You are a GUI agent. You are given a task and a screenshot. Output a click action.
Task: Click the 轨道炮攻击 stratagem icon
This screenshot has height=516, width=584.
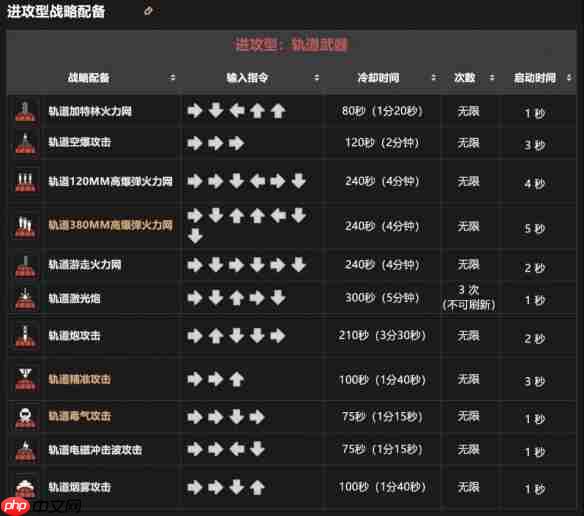click(25, 336)
